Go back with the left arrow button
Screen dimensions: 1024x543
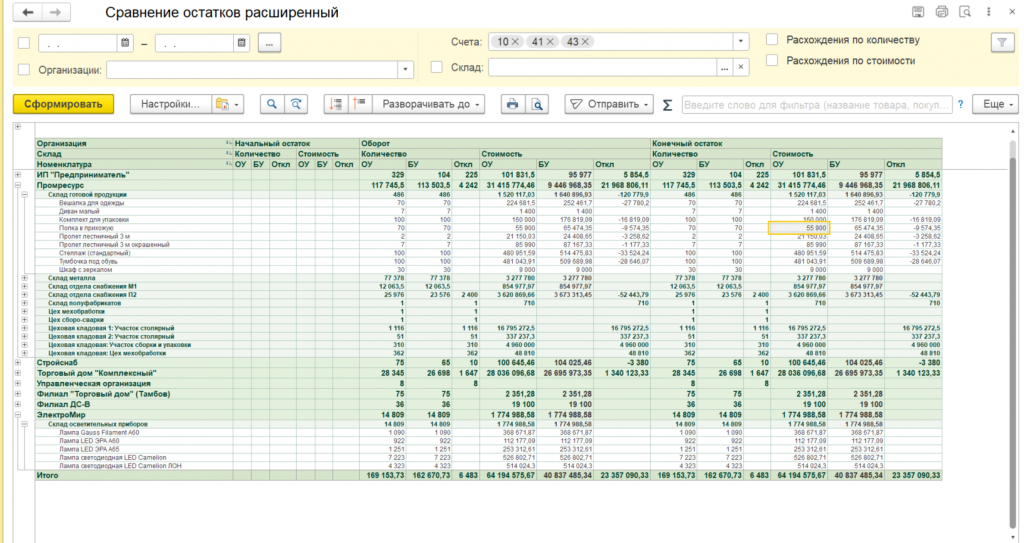coord(27,13)
